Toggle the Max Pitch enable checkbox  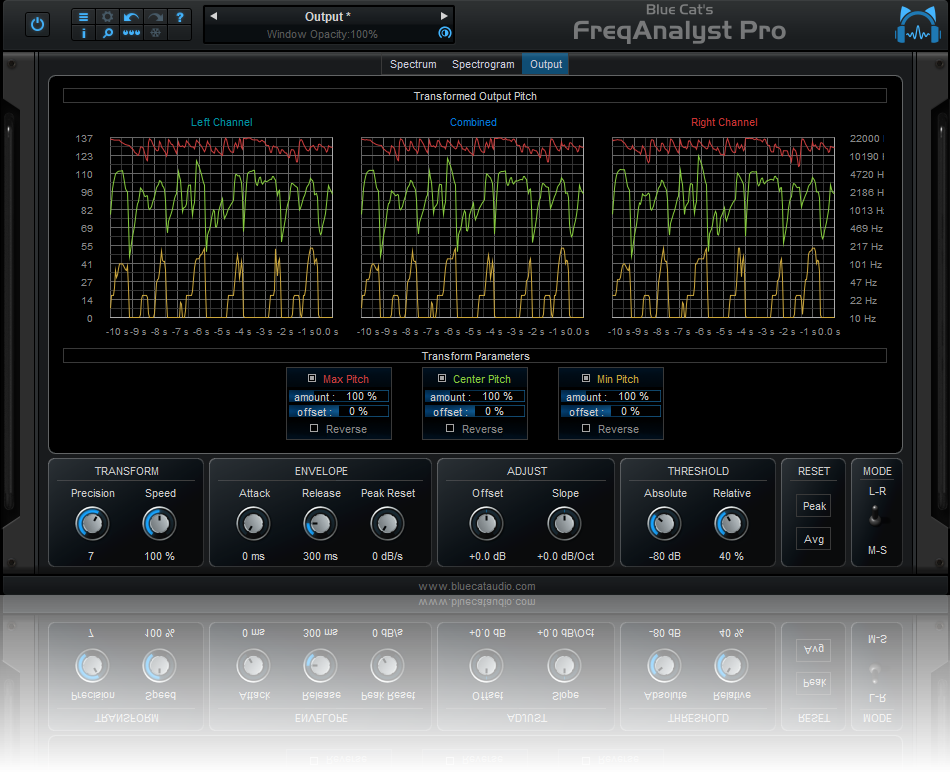pyautogui.click(x=312, y=379)
